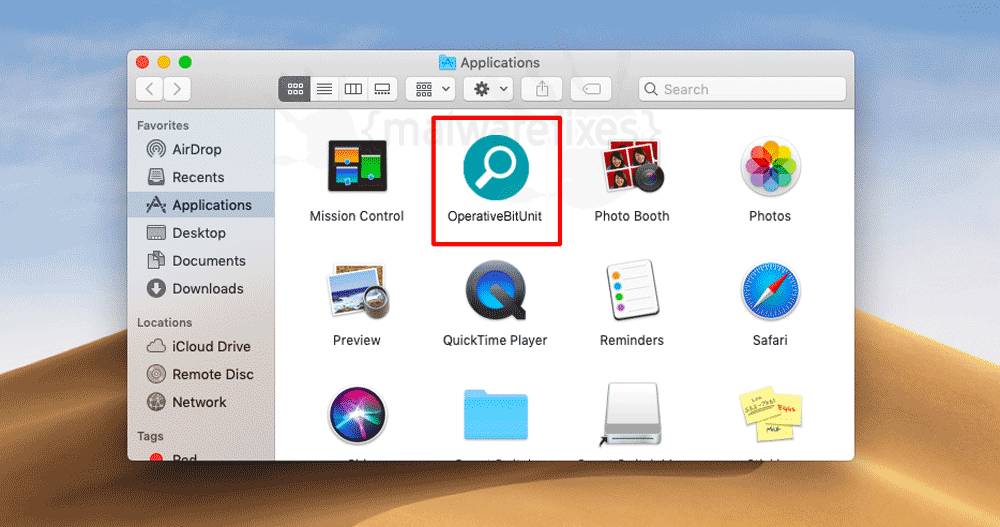Viewport: 1000px width, 527px height.
Task: Select iCloud Drive in the sidebar
Action: point(201,346)
